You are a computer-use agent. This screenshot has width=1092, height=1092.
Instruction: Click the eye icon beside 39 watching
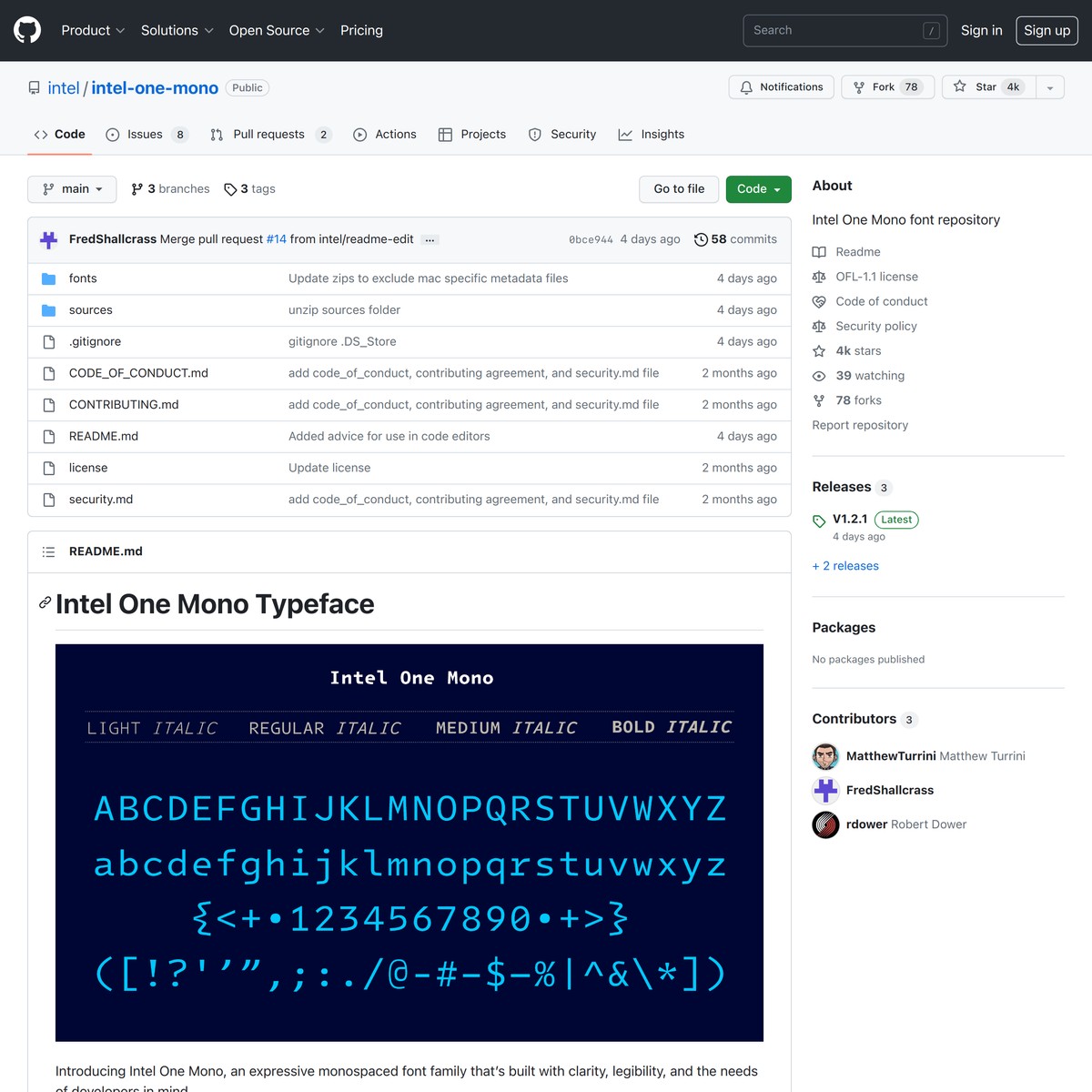(x=820, y=375)
